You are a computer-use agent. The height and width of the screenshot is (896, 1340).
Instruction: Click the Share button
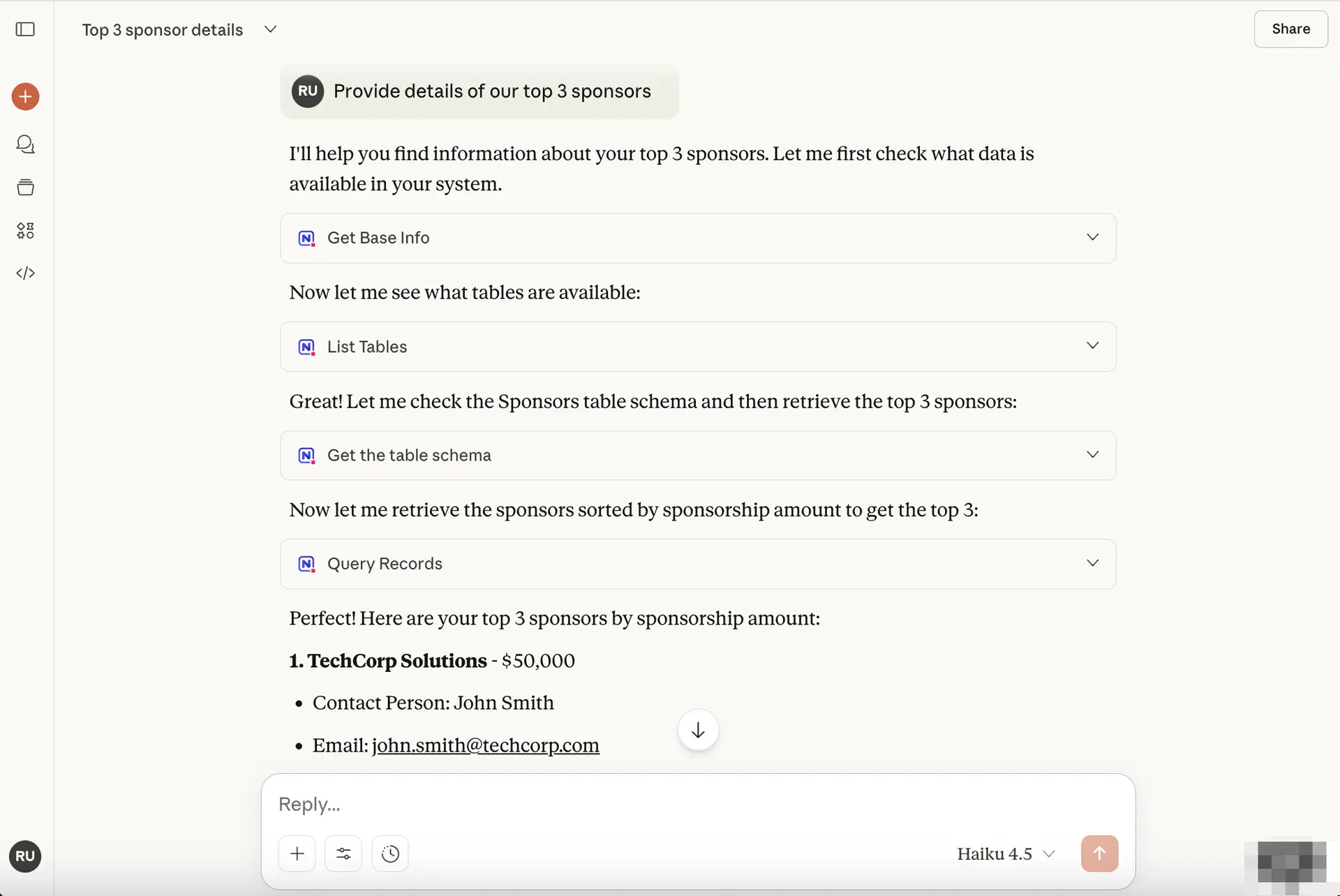1290,29
